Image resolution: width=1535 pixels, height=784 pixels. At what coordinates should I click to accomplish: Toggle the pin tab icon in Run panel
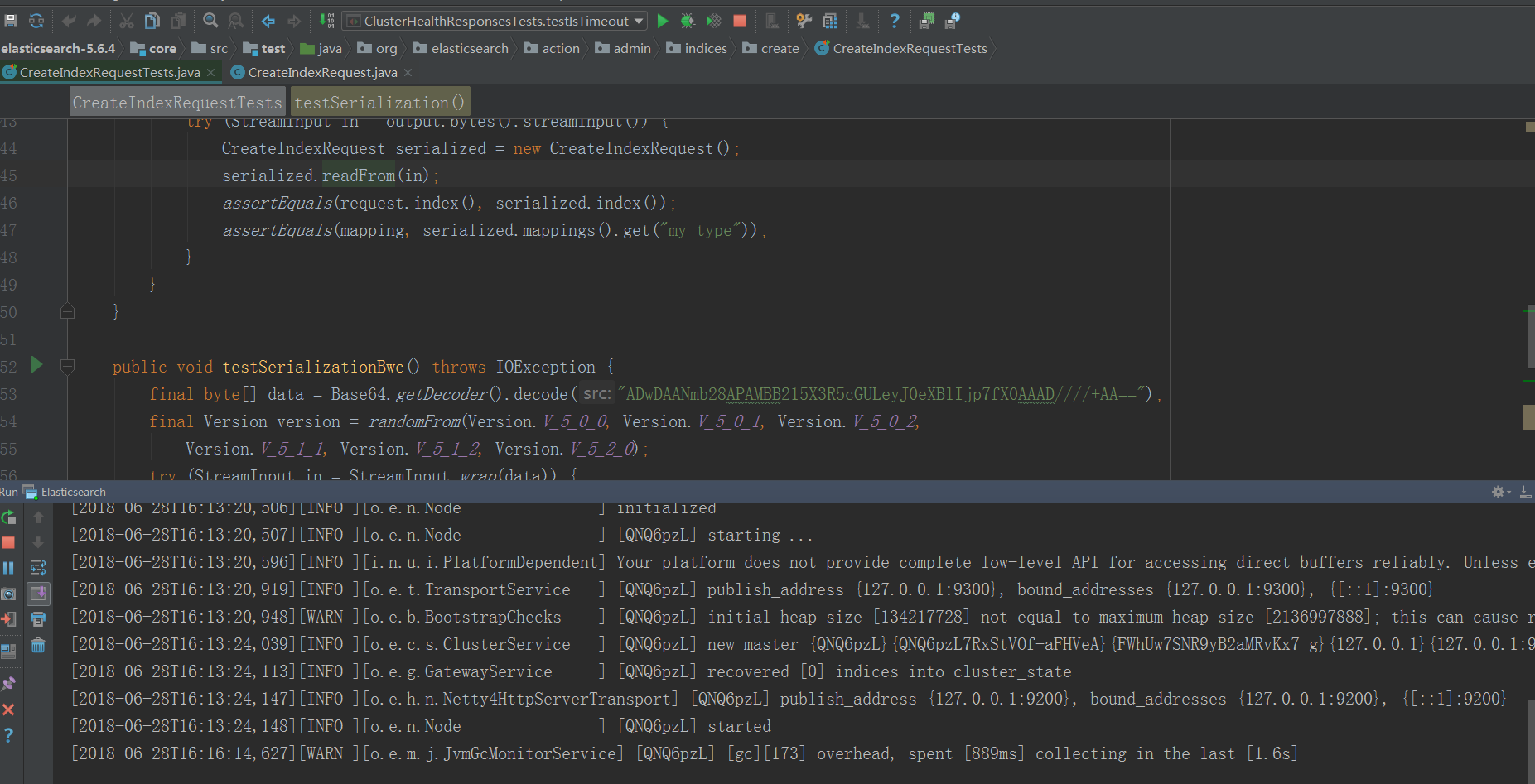tap(9, 684)
